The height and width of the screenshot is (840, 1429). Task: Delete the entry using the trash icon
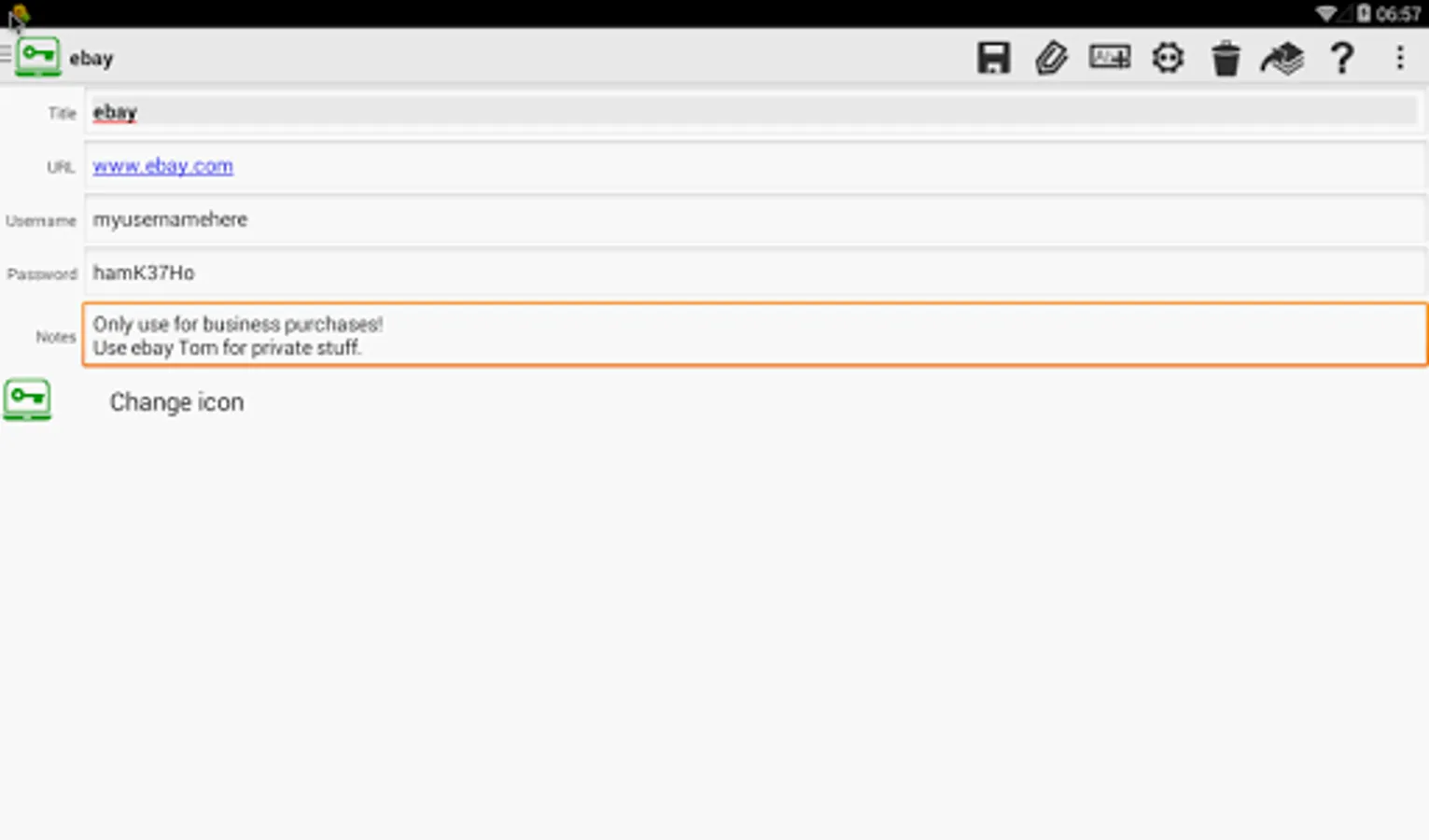(x=1226, y=58)
